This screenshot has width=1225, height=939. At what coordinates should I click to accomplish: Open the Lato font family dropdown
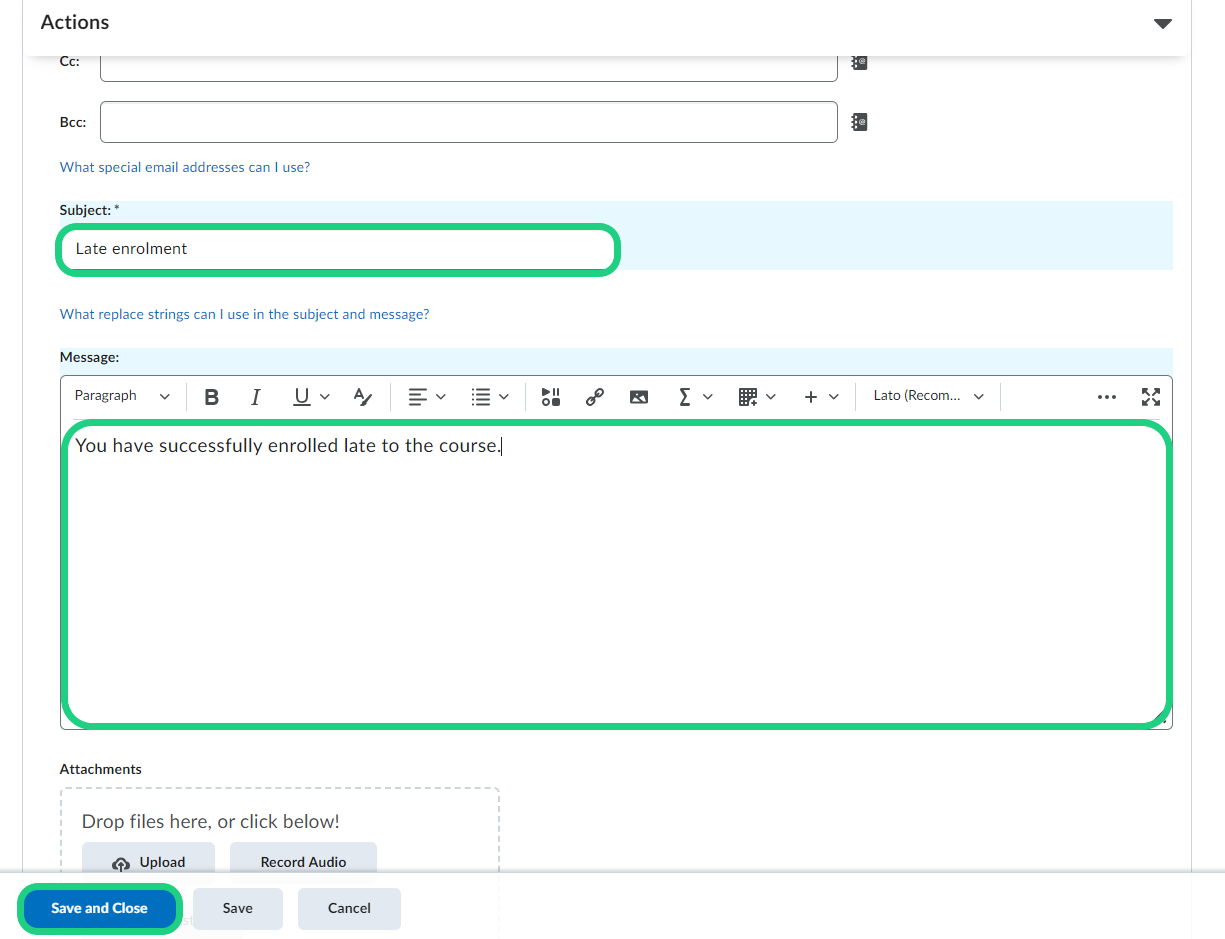[x=928, y=396]
